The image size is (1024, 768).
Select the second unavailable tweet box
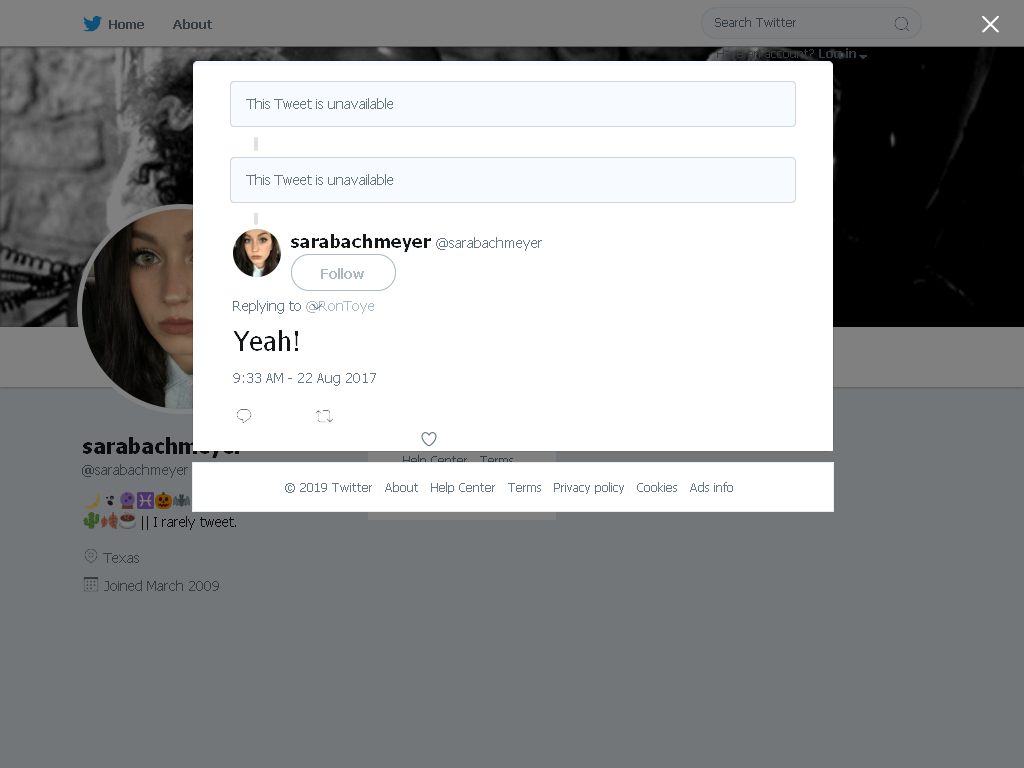(513, 180)
